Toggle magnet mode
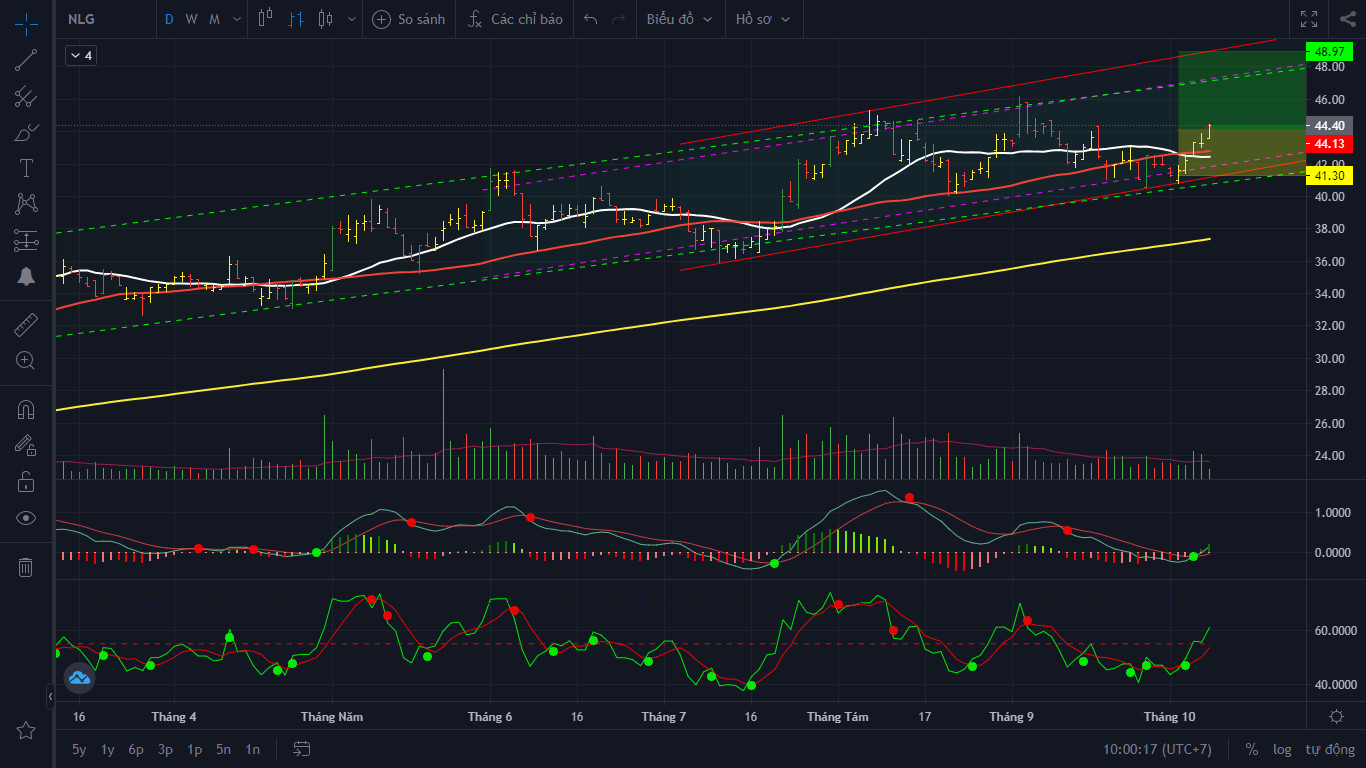Image resolution: width=1366 pixels, height=768 pixels. [26, 410]
